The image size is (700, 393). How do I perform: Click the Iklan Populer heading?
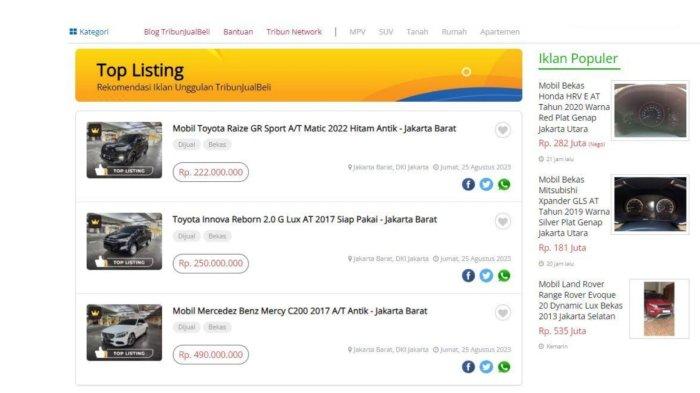tap(578, 59)
